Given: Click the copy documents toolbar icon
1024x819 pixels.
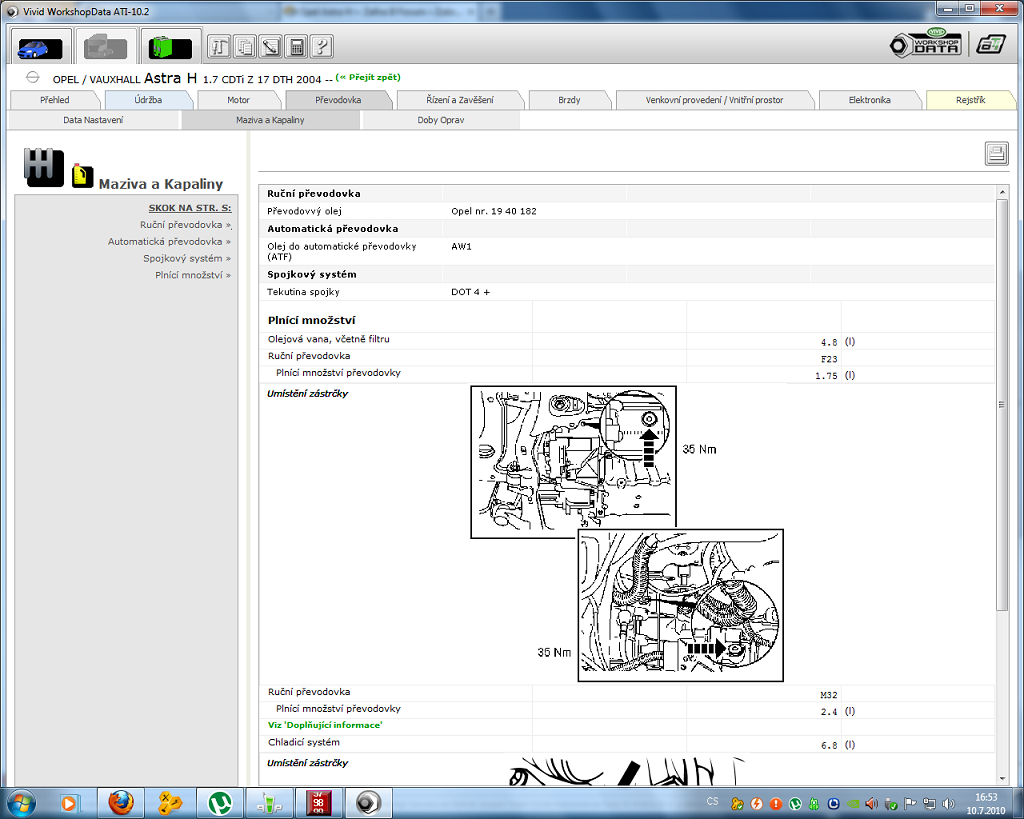Looking at the screenshot, I should tap(245, 46).
